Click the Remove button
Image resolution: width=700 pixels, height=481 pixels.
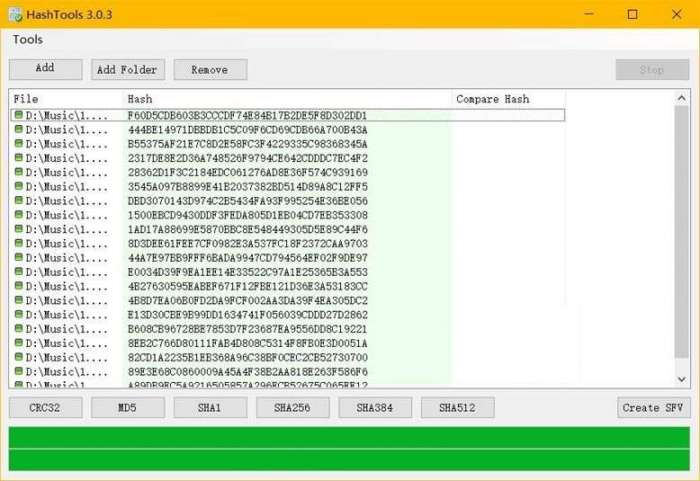(210, 69)
